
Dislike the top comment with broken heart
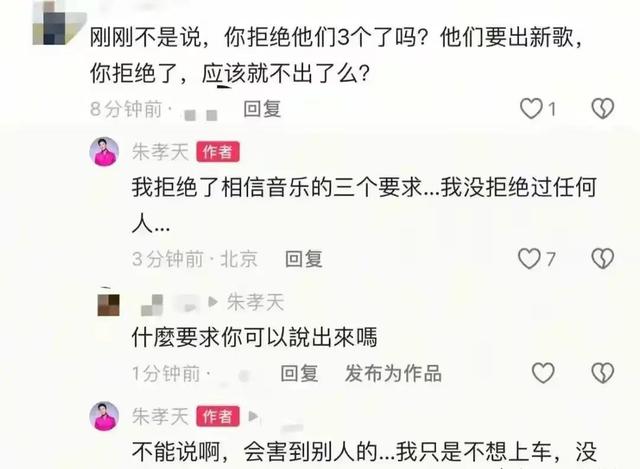coord(603,109)
